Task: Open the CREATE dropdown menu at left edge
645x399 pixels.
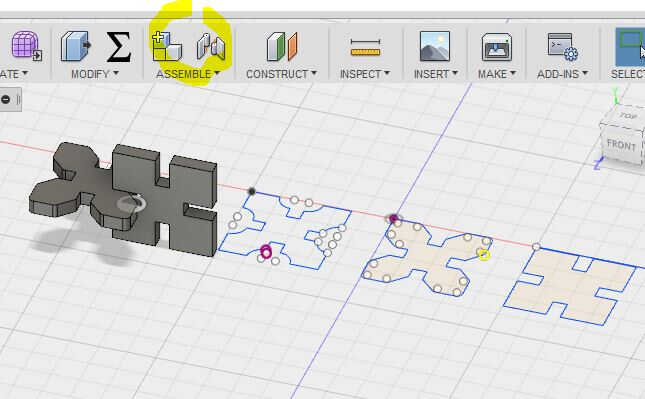Action: pyautogui.click(x=14, y=74)
